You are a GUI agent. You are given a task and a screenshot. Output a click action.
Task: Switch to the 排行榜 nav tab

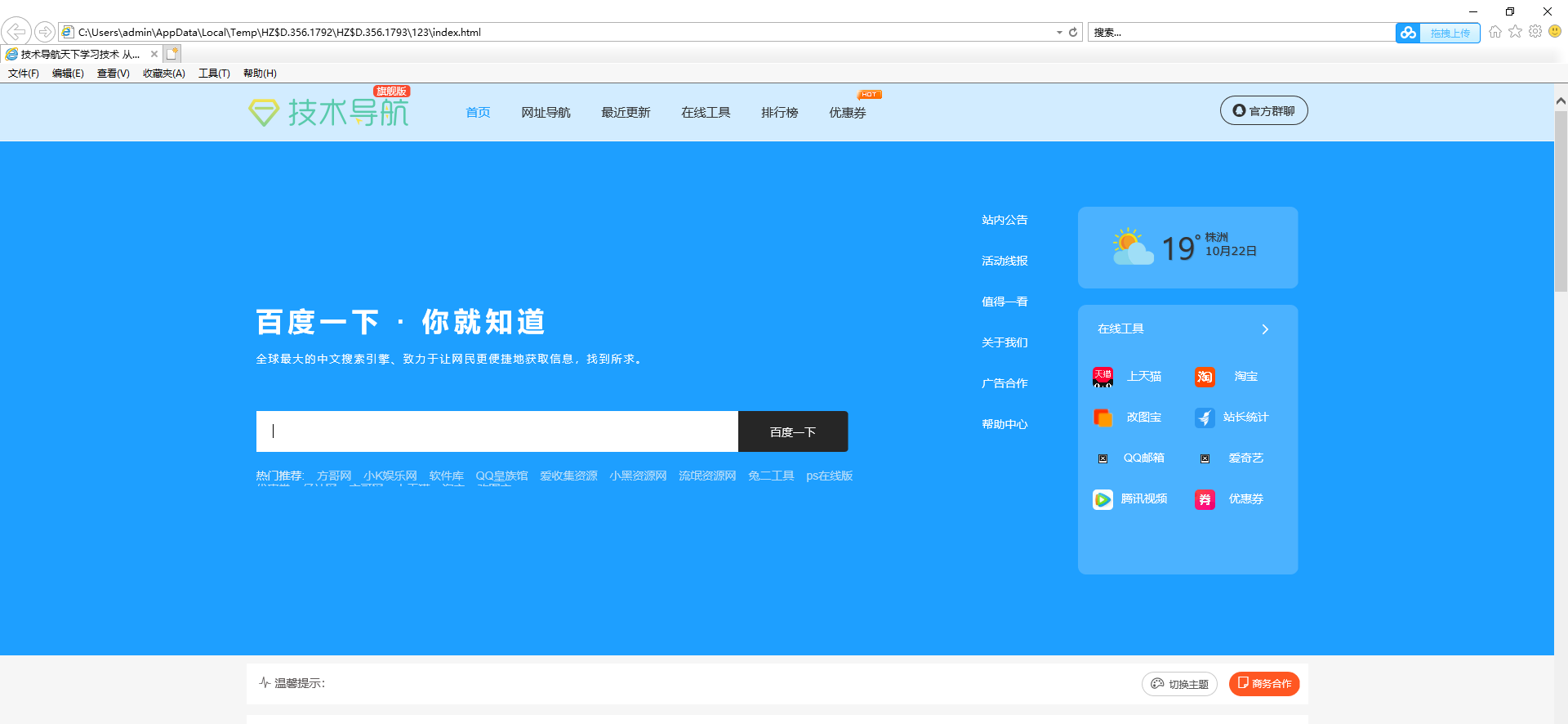[779, 113]
